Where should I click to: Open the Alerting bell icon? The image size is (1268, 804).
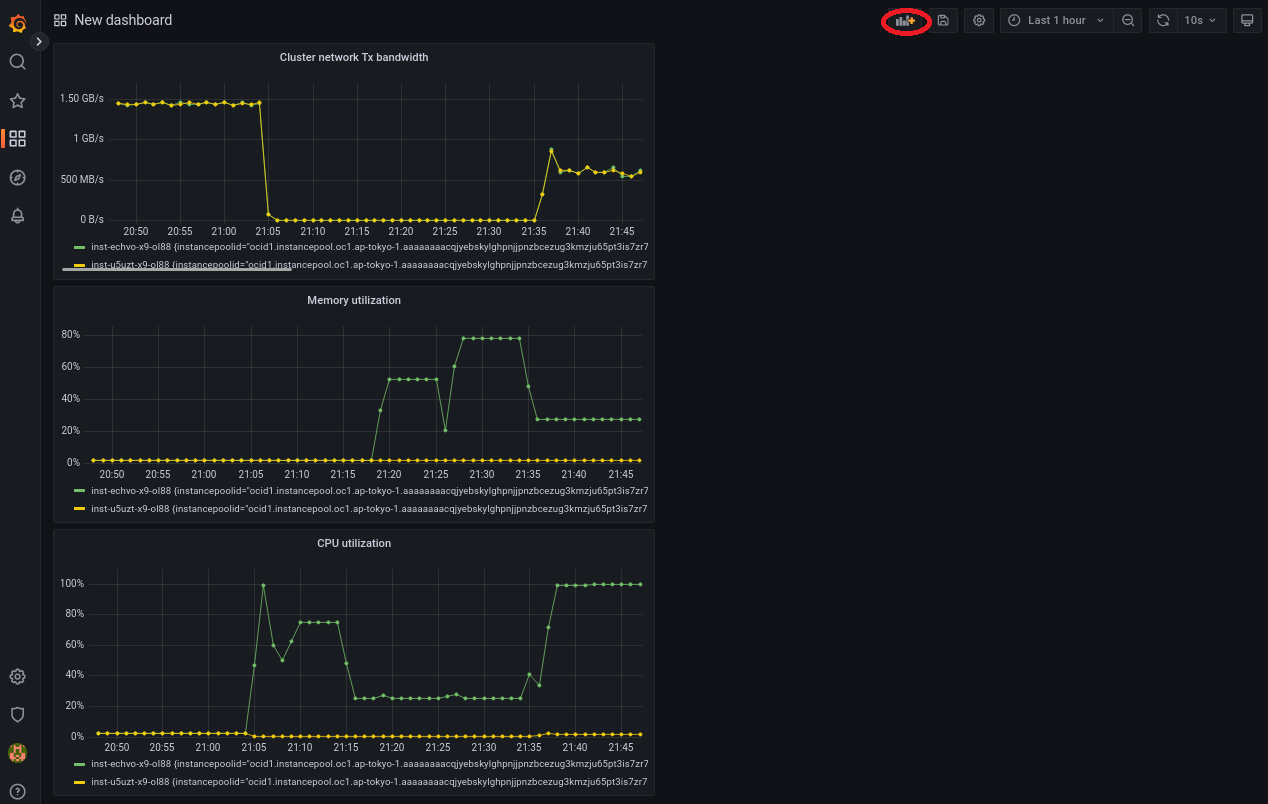(17, 216)
